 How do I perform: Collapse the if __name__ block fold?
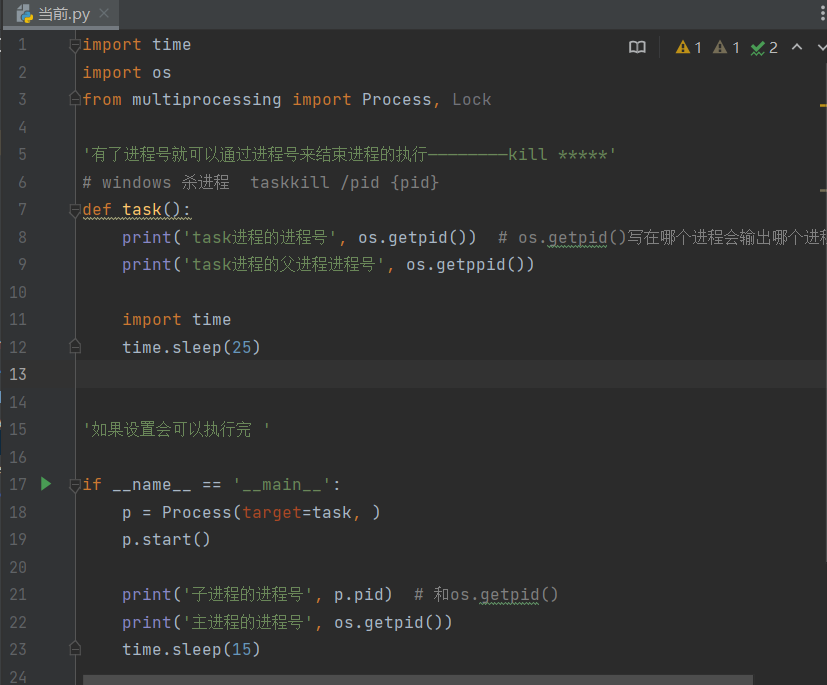click(74, 485)
